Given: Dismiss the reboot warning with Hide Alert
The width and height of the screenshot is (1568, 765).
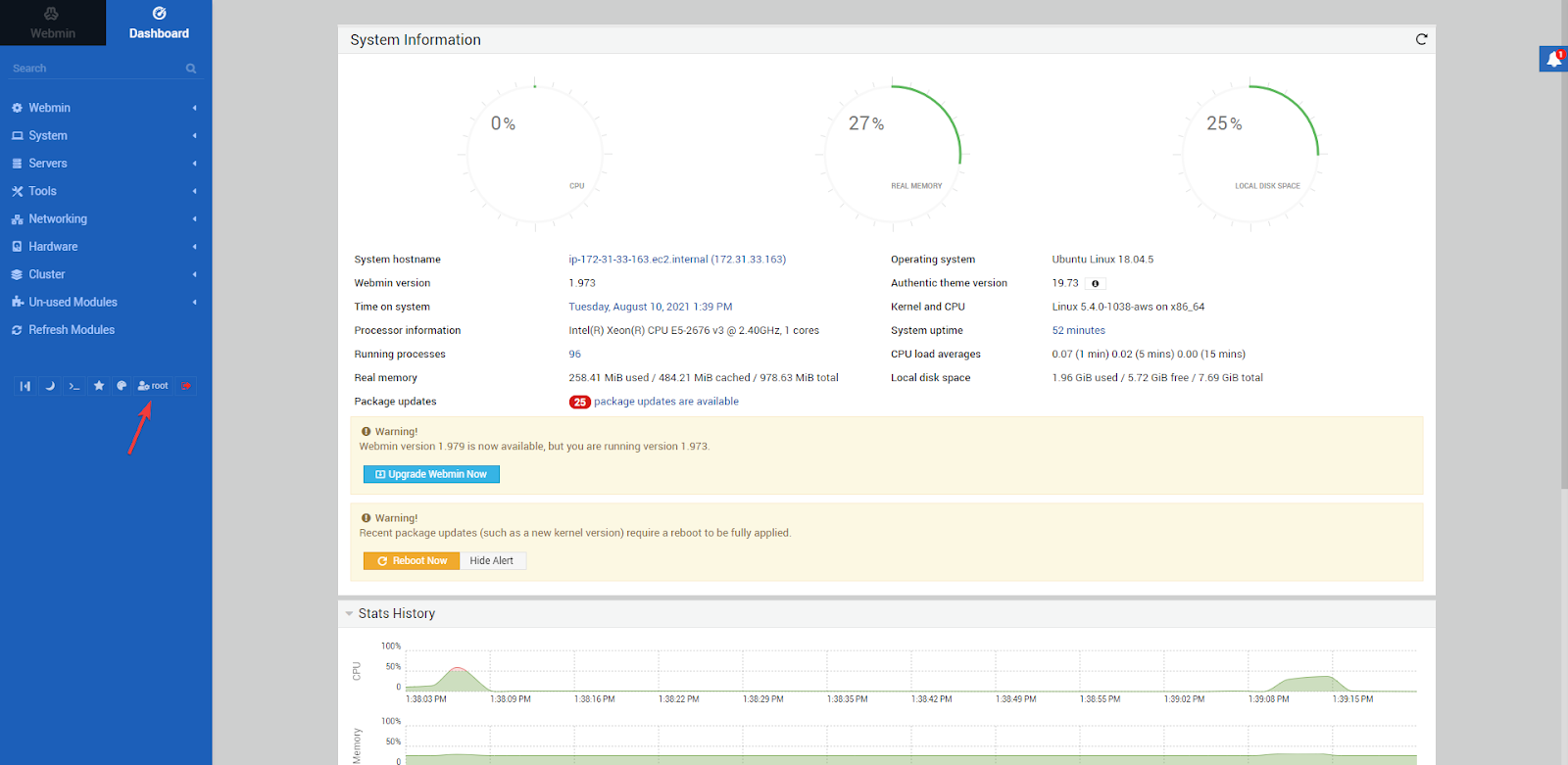Looking at the screenshot, I should tap(492, 561).
